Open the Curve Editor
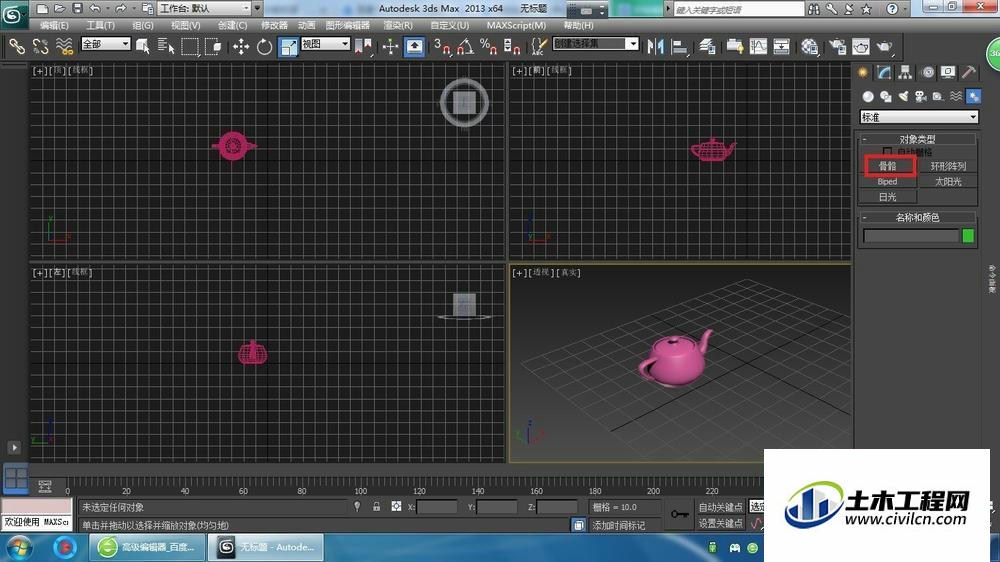This screenshot has height=562, width=1000. pyautogui.click(x=758, y=46)
